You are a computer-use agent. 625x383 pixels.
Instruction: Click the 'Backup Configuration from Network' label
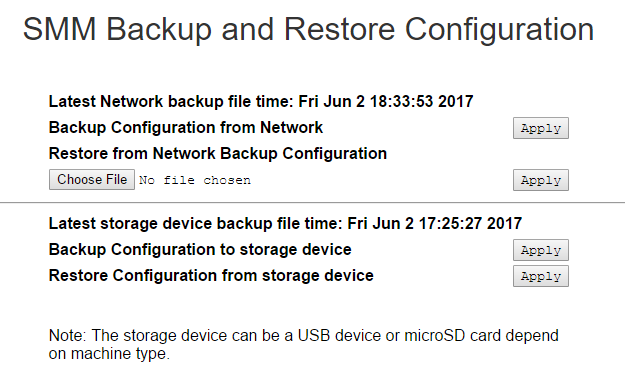point(186,128)
